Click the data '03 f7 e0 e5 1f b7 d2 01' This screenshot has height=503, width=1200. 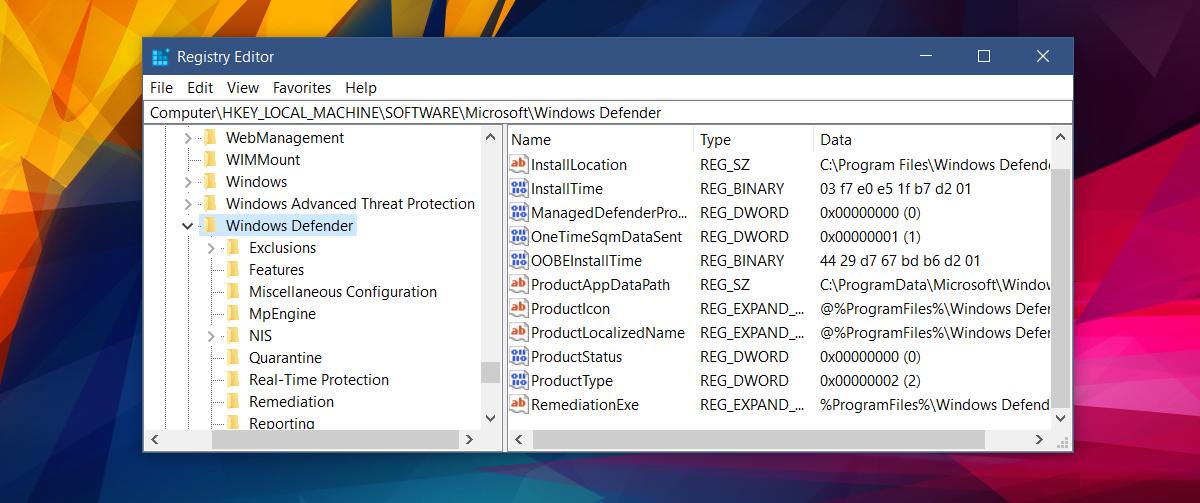895,189
